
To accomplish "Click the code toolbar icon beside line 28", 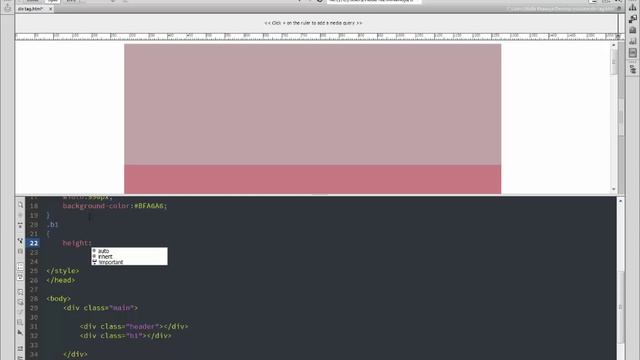I will pyautogui.click(x=20, y=292).
